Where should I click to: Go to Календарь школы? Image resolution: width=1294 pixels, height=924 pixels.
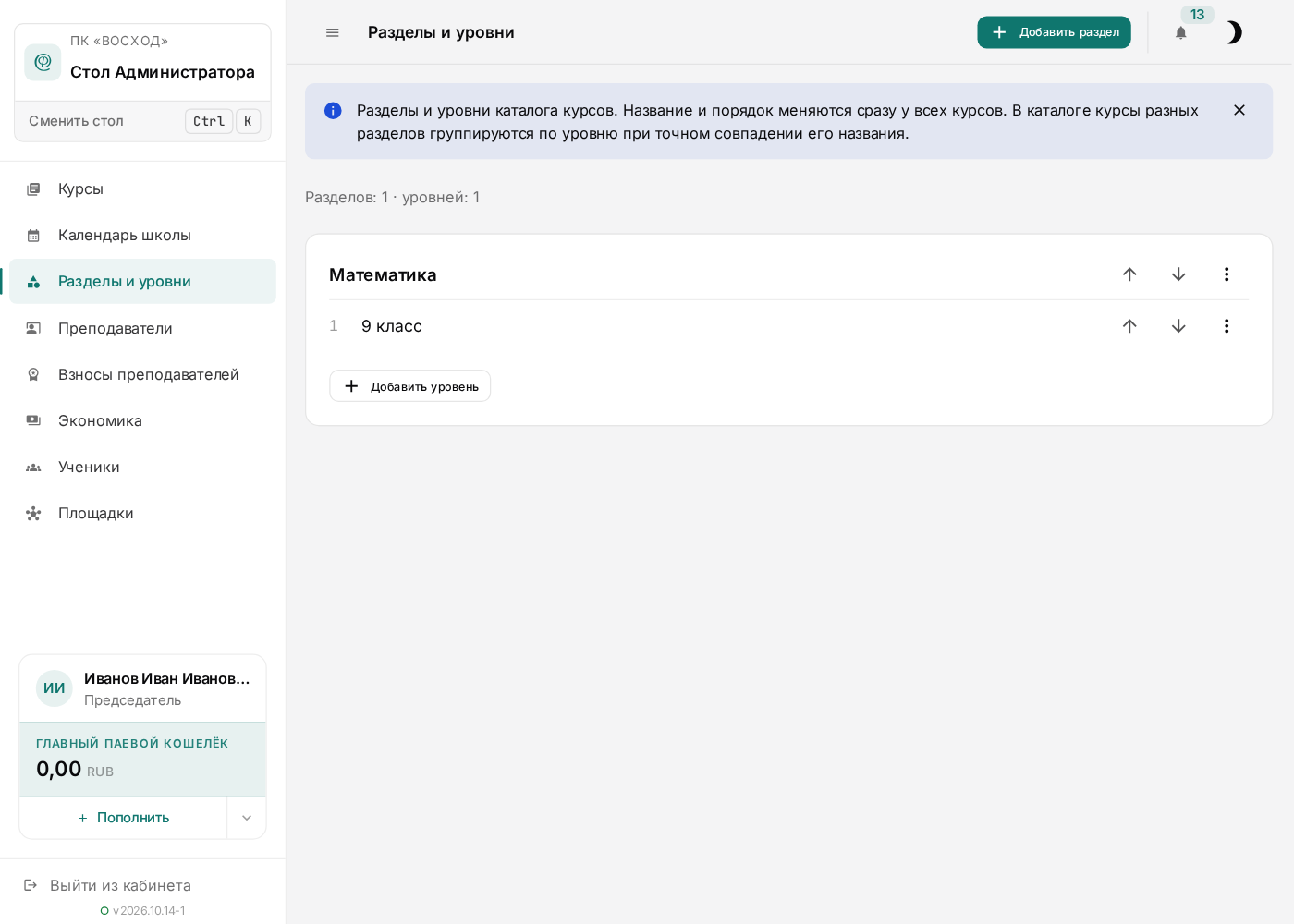click(142, 235)
